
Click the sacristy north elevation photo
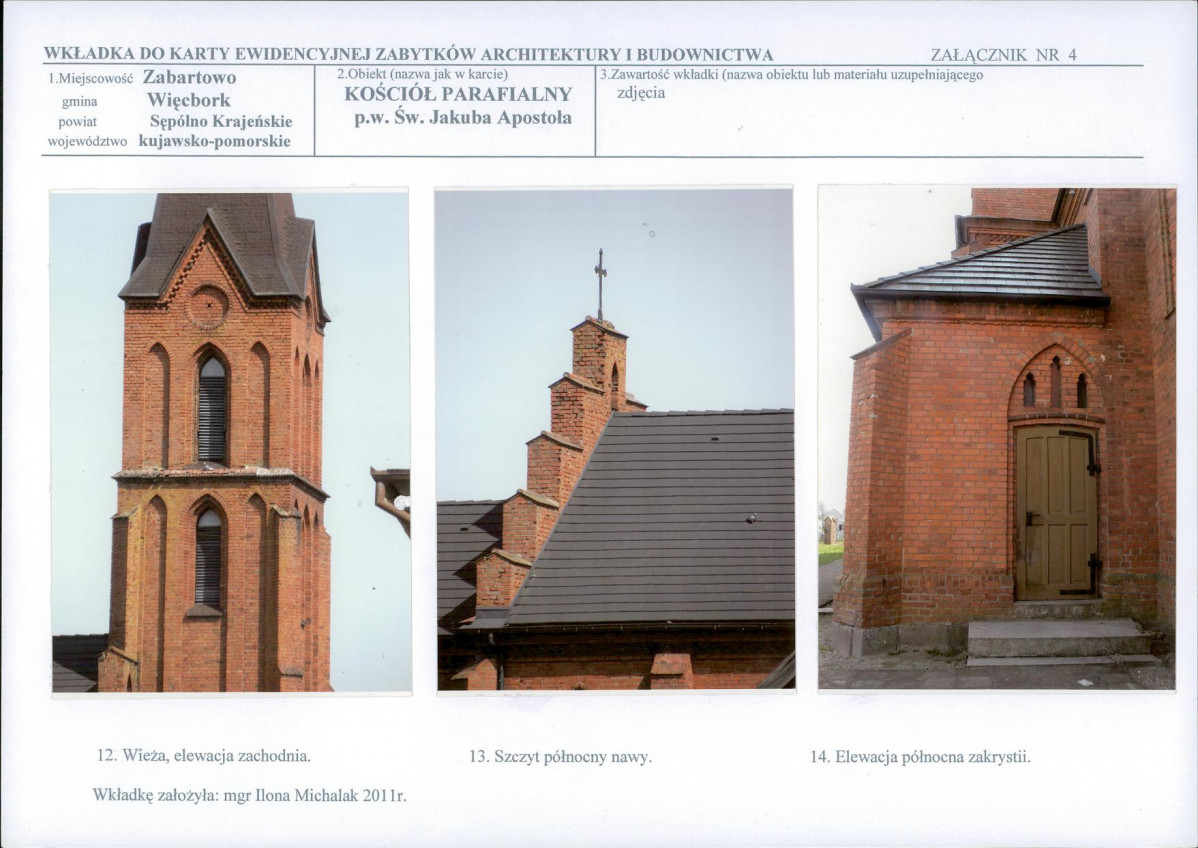point(997,439)
